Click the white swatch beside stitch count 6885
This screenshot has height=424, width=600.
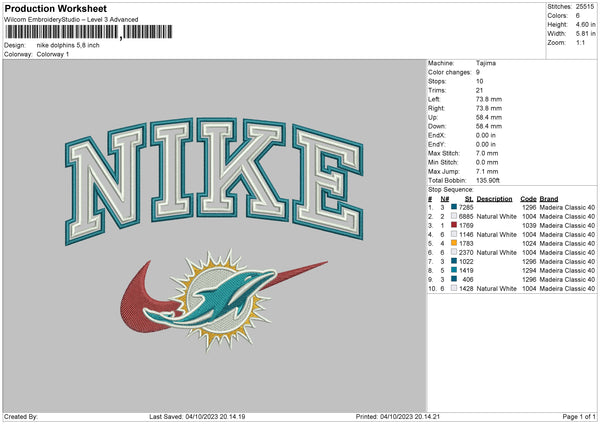coord(454,216)
